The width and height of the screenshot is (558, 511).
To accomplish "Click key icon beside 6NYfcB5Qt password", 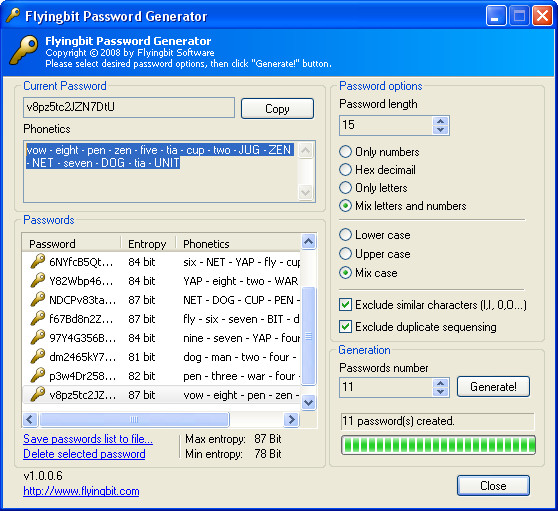I will [x=37, y=262].
